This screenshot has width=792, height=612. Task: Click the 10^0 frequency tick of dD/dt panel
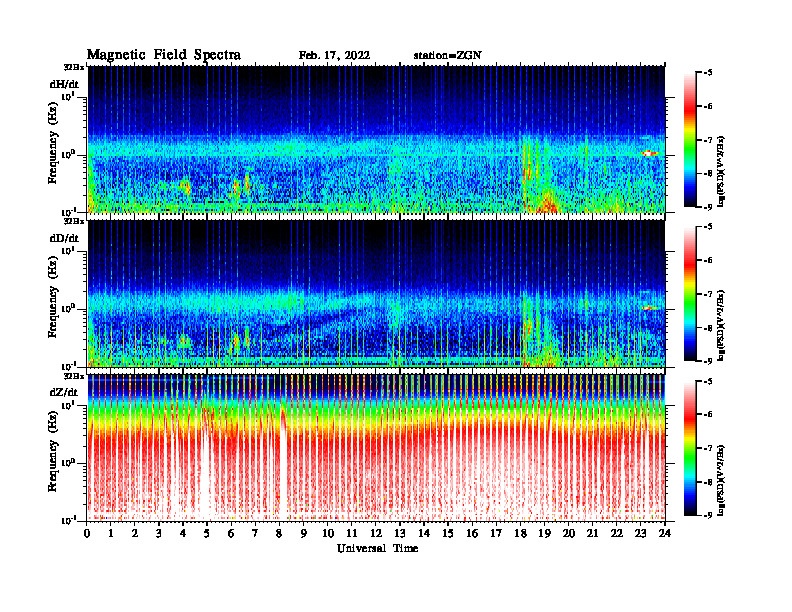(67, 308)
